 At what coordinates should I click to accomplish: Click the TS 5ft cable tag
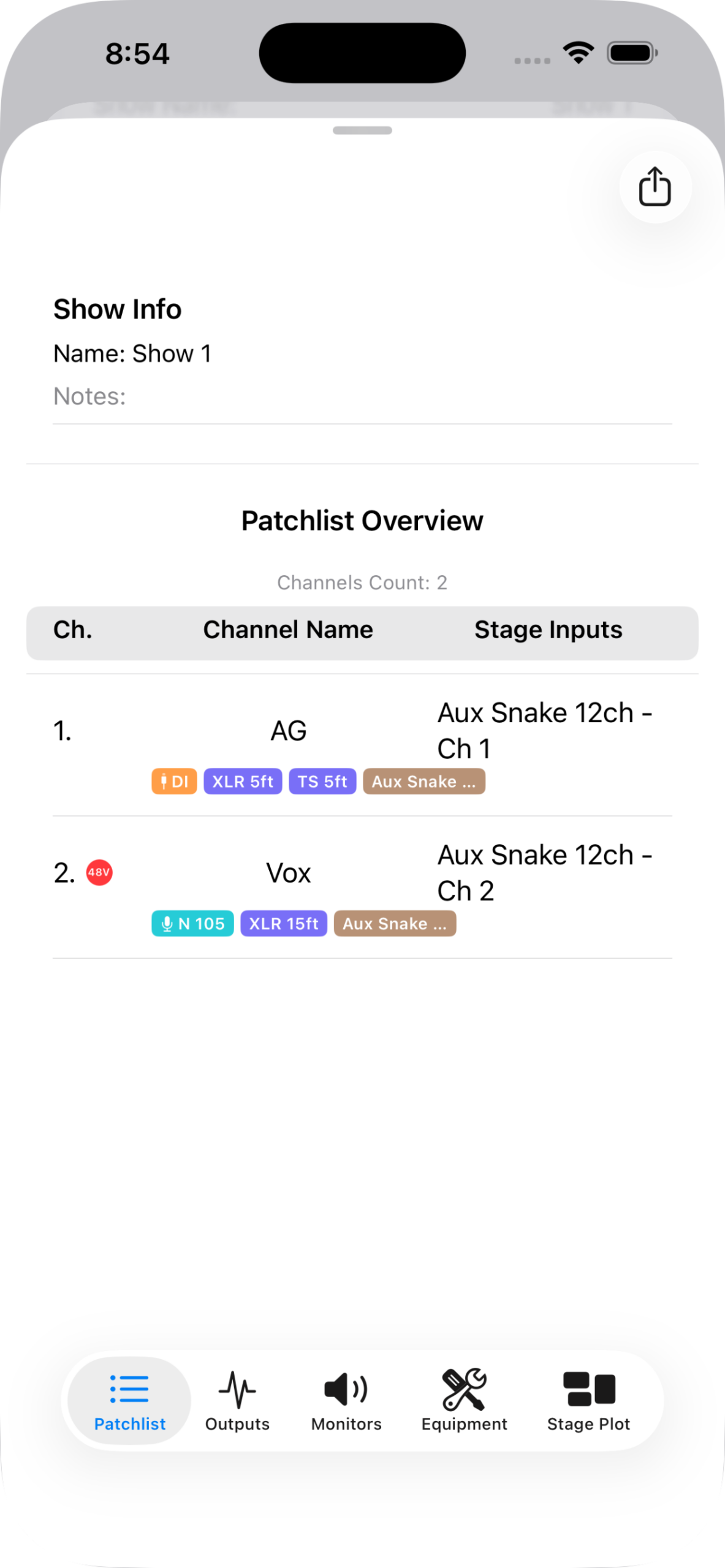click(x=322, y=781)
